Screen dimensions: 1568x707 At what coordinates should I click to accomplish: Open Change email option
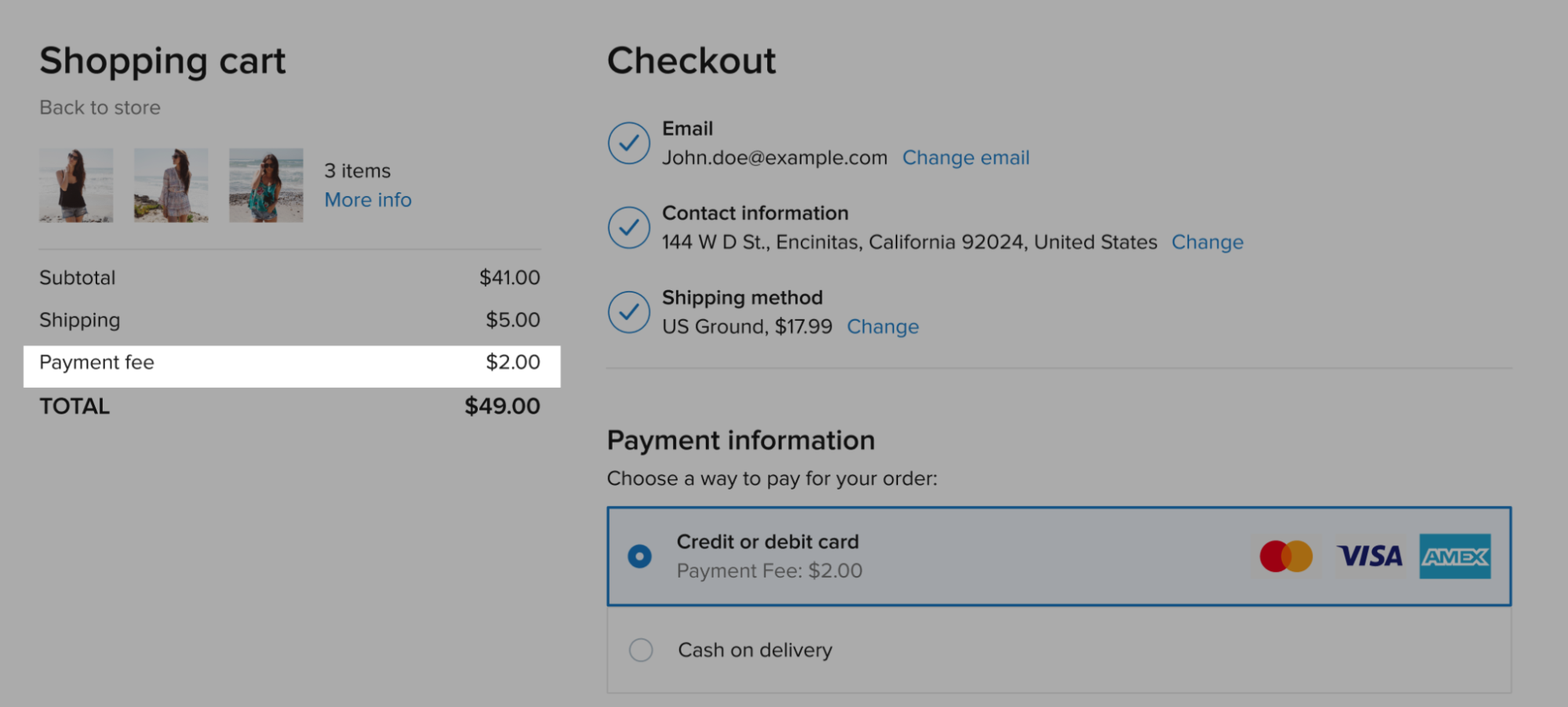[966, 157]
